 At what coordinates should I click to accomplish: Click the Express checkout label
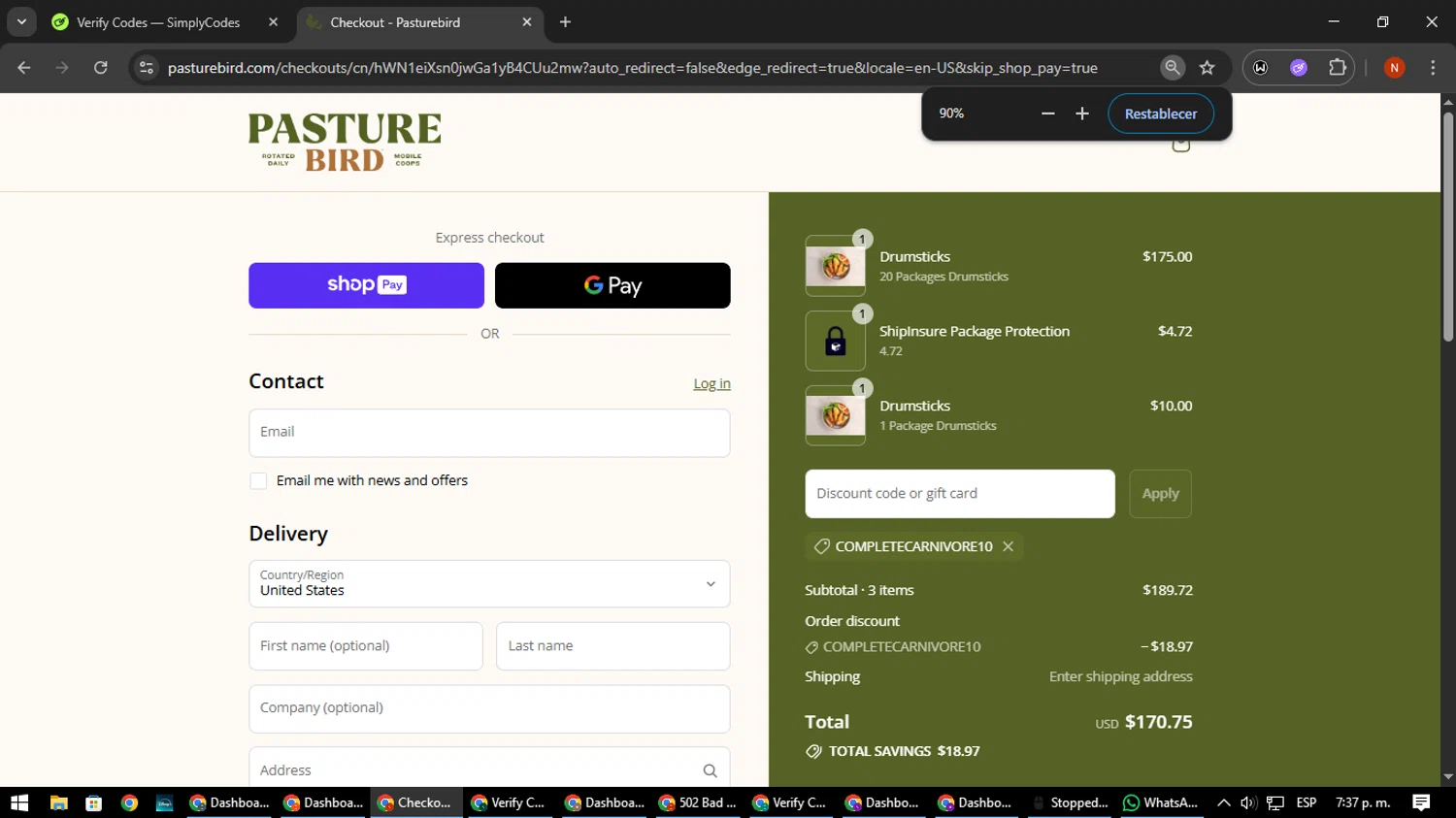[489, 238]
